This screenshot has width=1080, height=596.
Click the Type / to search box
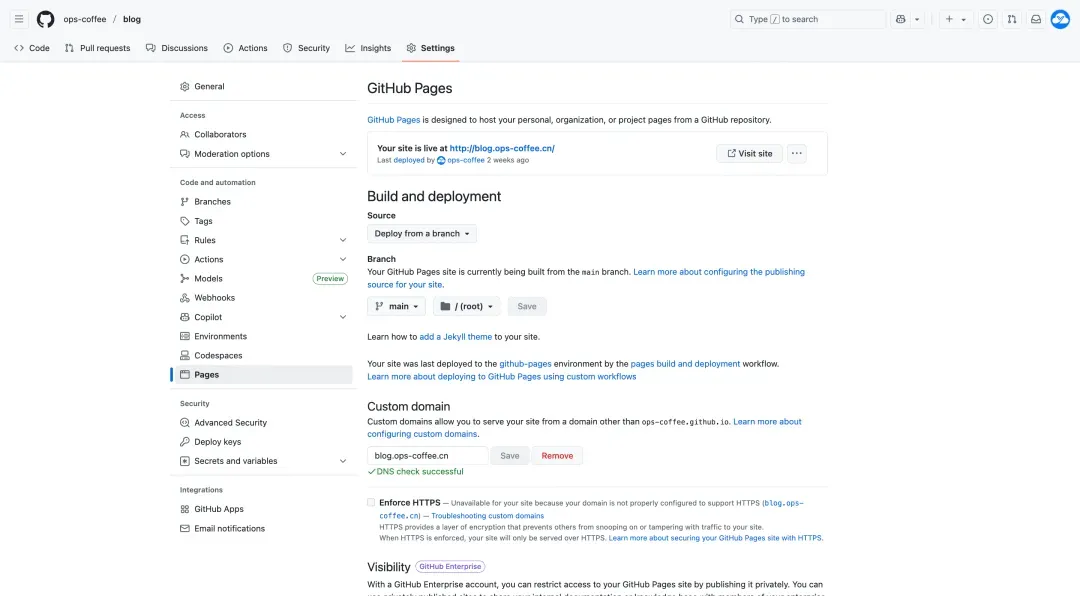(x=807, y=19)
